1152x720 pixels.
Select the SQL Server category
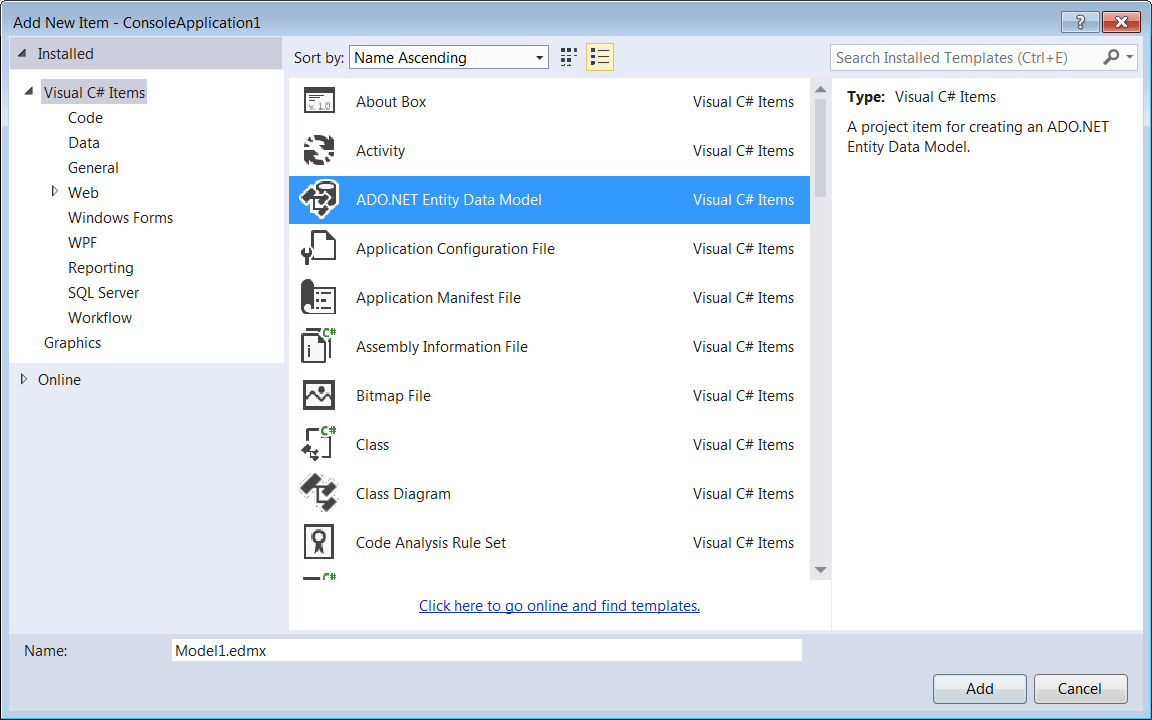(x=104, y=292)
